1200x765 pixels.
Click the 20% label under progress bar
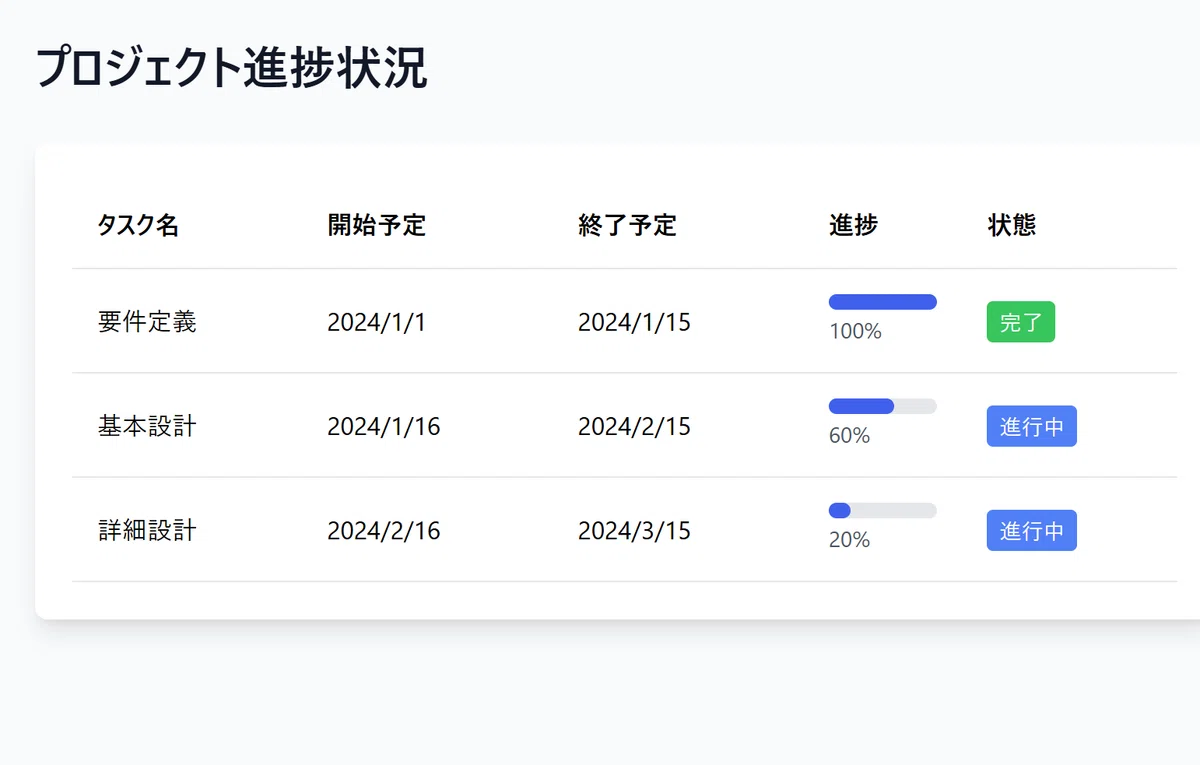[x=850, y=540]
